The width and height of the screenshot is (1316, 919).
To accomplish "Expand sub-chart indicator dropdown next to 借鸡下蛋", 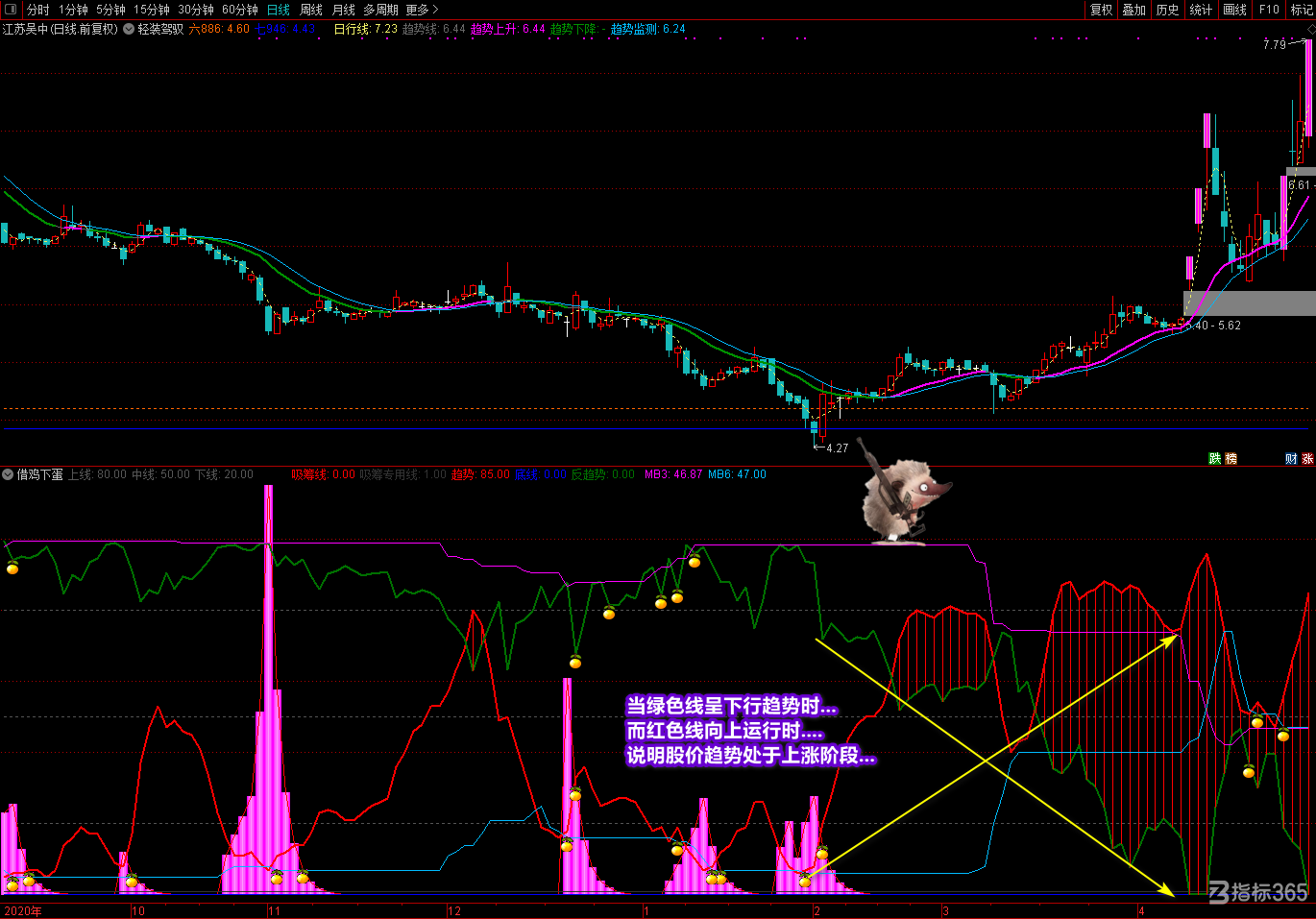I will click(x=8, y=474).
